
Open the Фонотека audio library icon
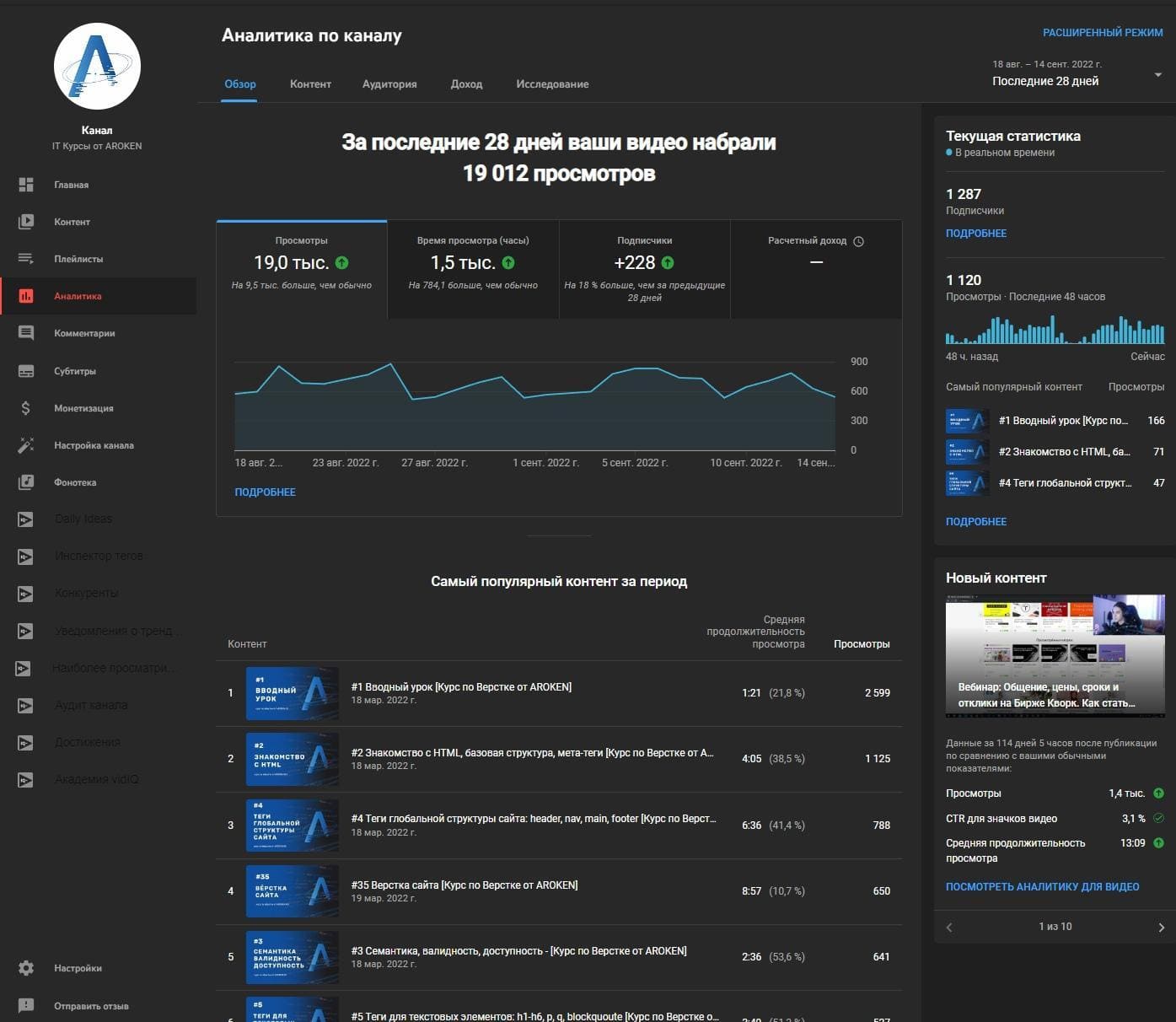pyautogui.click(x=26, y=482)
